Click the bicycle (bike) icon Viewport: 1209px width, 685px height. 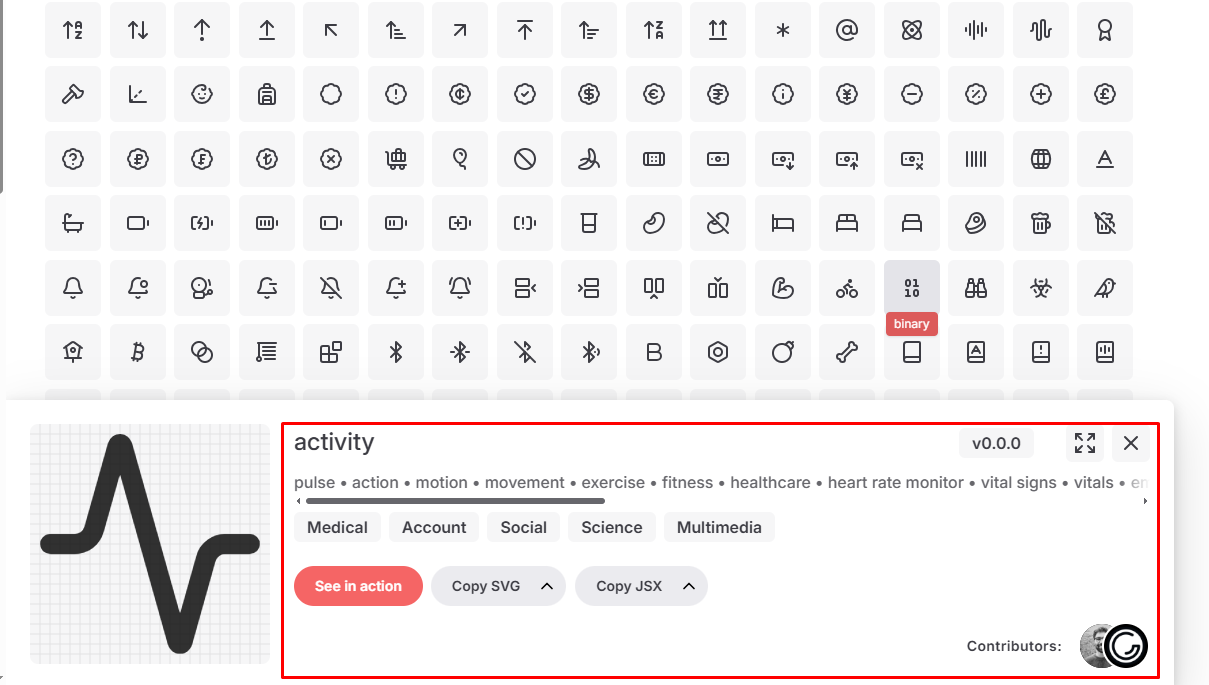(847, 288)
